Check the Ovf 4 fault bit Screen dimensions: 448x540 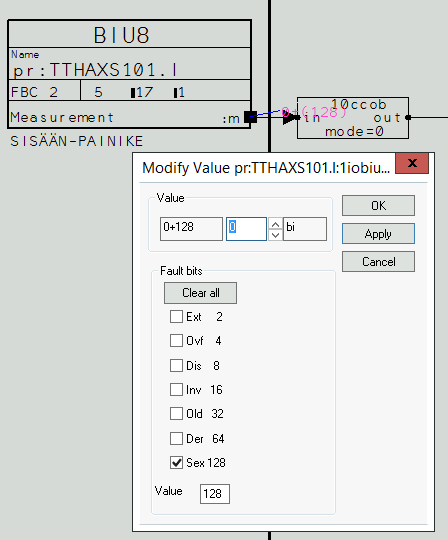tap(176, 341)
